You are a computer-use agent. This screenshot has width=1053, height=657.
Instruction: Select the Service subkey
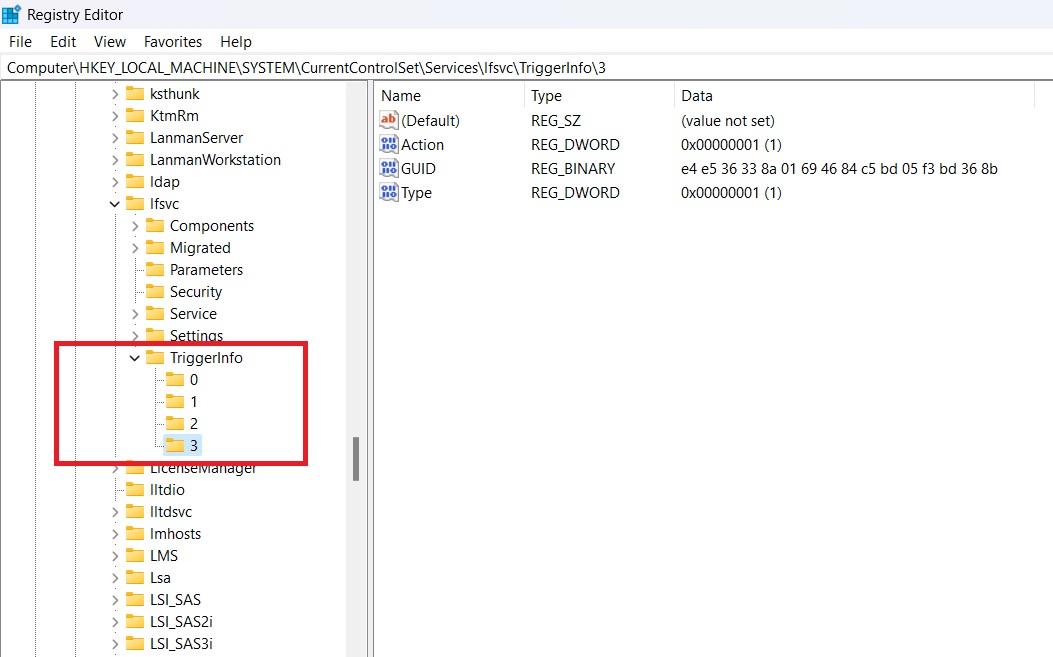coord(196,313)
